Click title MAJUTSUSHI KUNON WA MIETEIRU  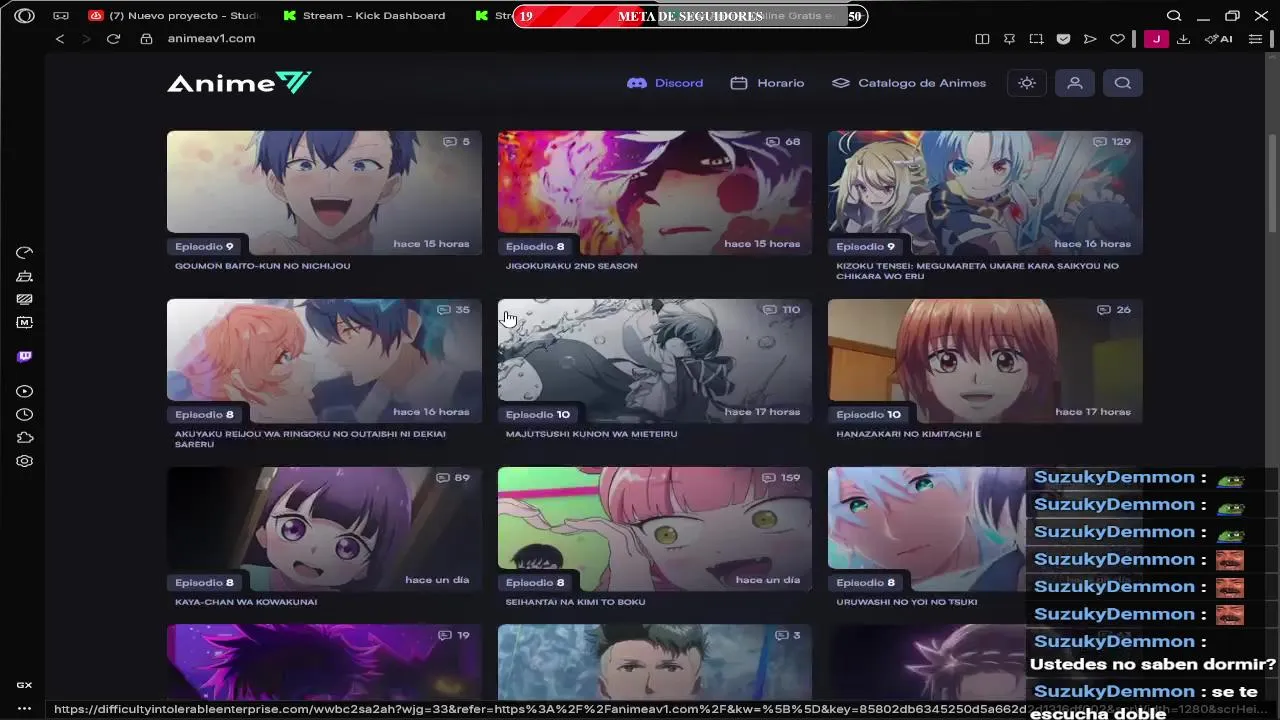pos(592,434)
